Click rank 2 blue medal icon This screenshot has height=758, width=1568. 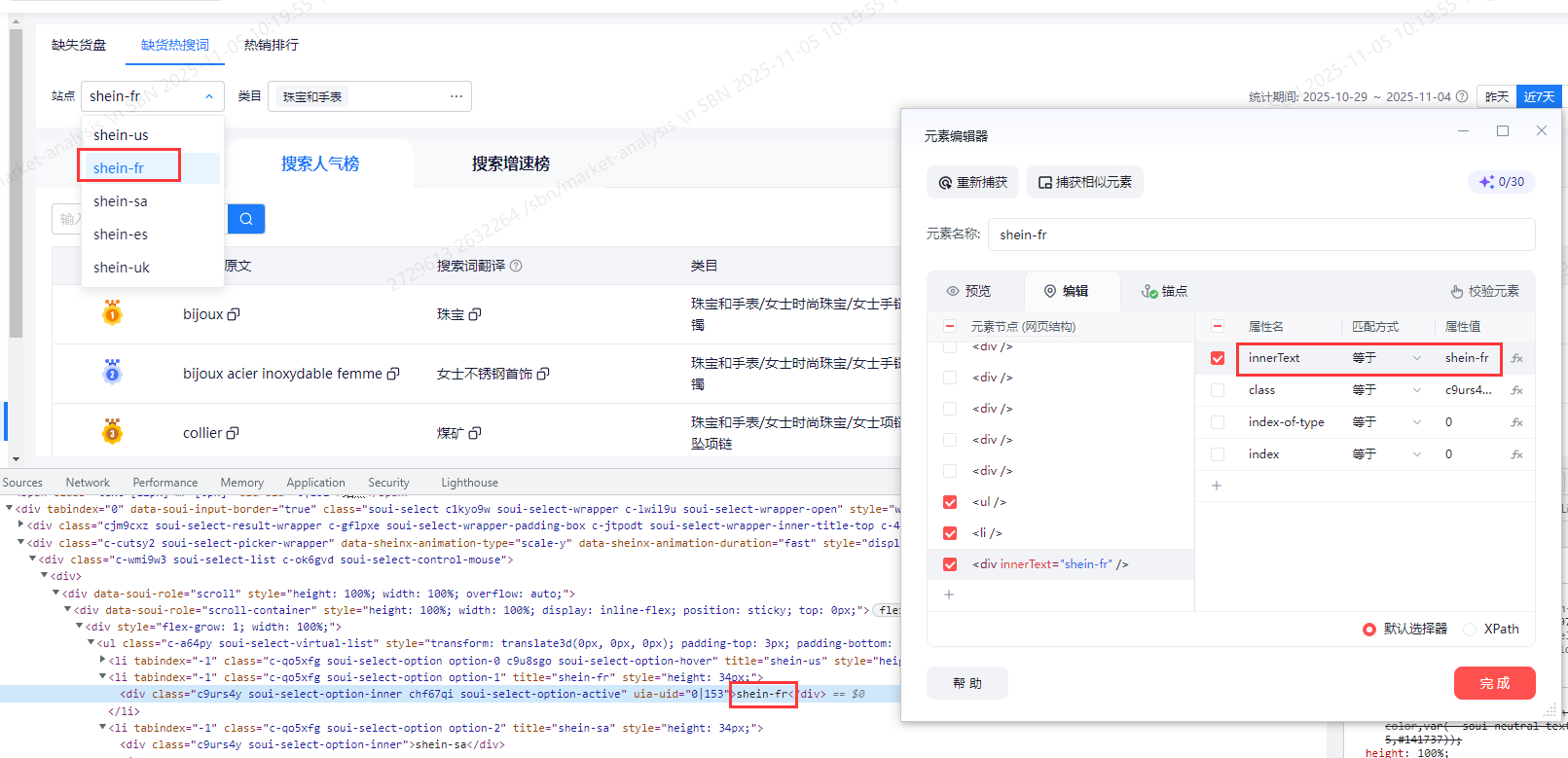(112, 372)
